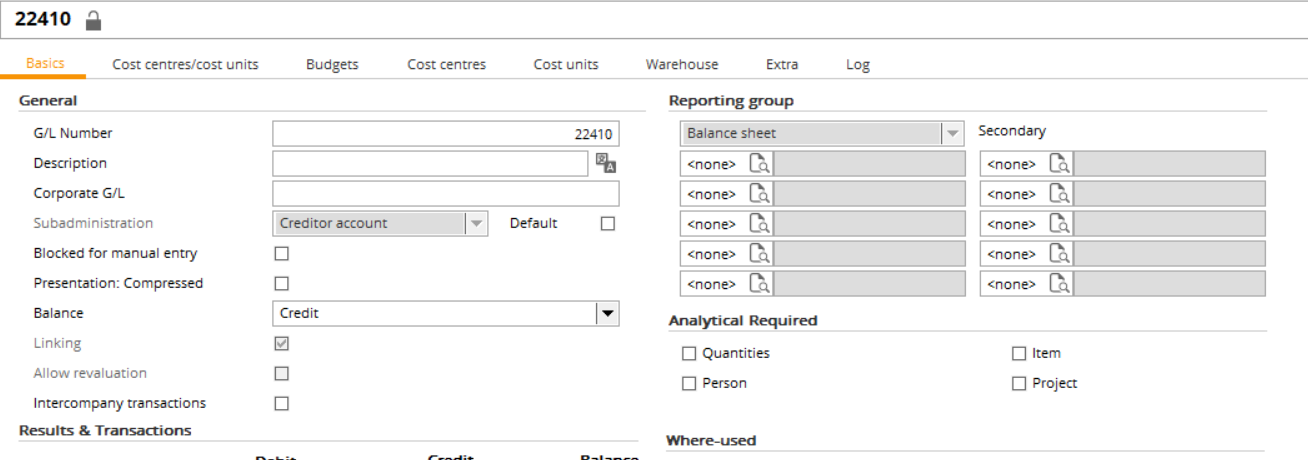Click the second Secondary reporting group lookup icon
Image resolution: width=1308 pixels, height=460 pixels.
[1058, 194]
